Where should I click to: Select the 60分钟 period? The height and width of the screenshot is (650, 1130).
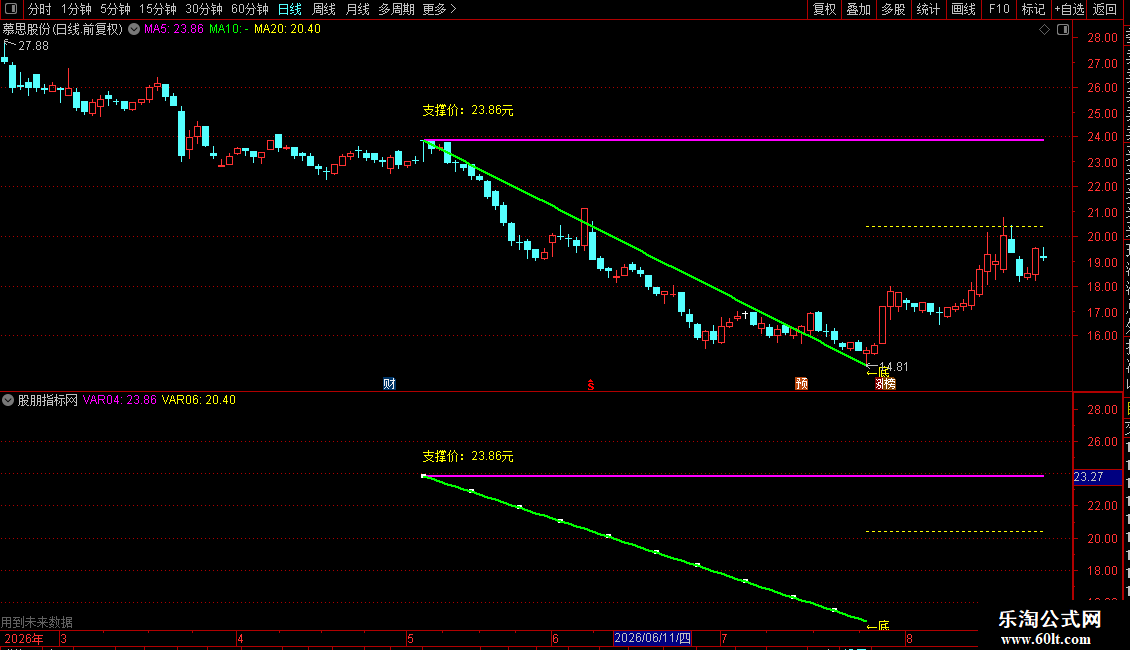(250, 9)
